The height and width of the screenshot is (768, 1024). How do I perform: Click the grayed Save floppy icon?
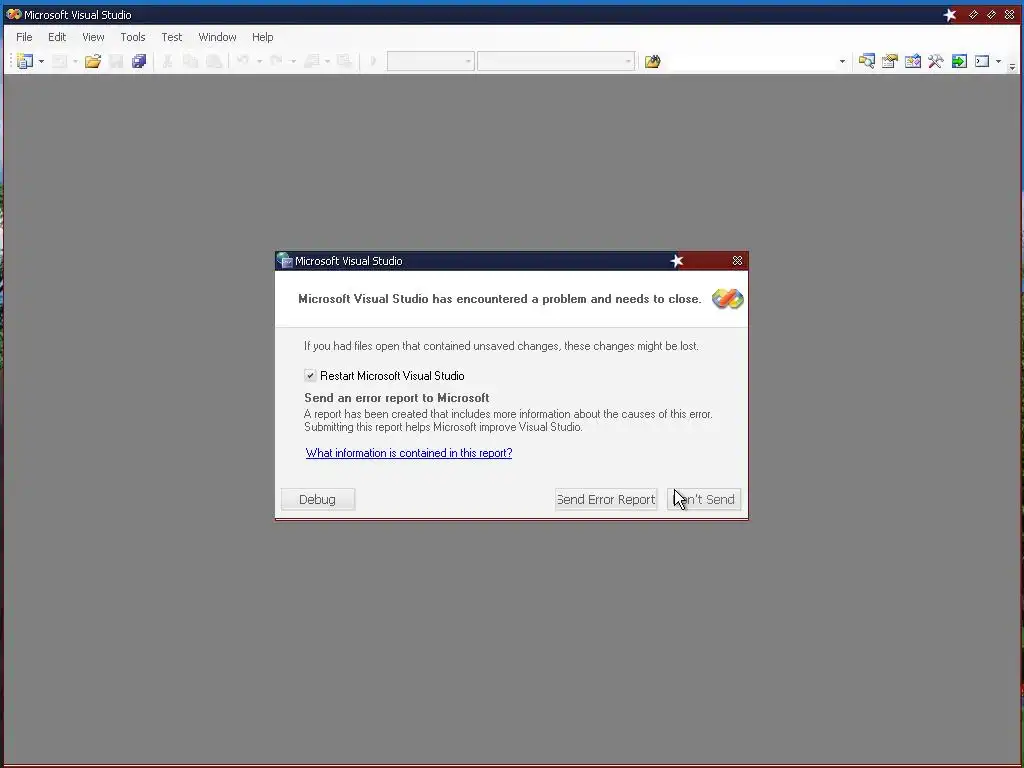click(116, 61)
